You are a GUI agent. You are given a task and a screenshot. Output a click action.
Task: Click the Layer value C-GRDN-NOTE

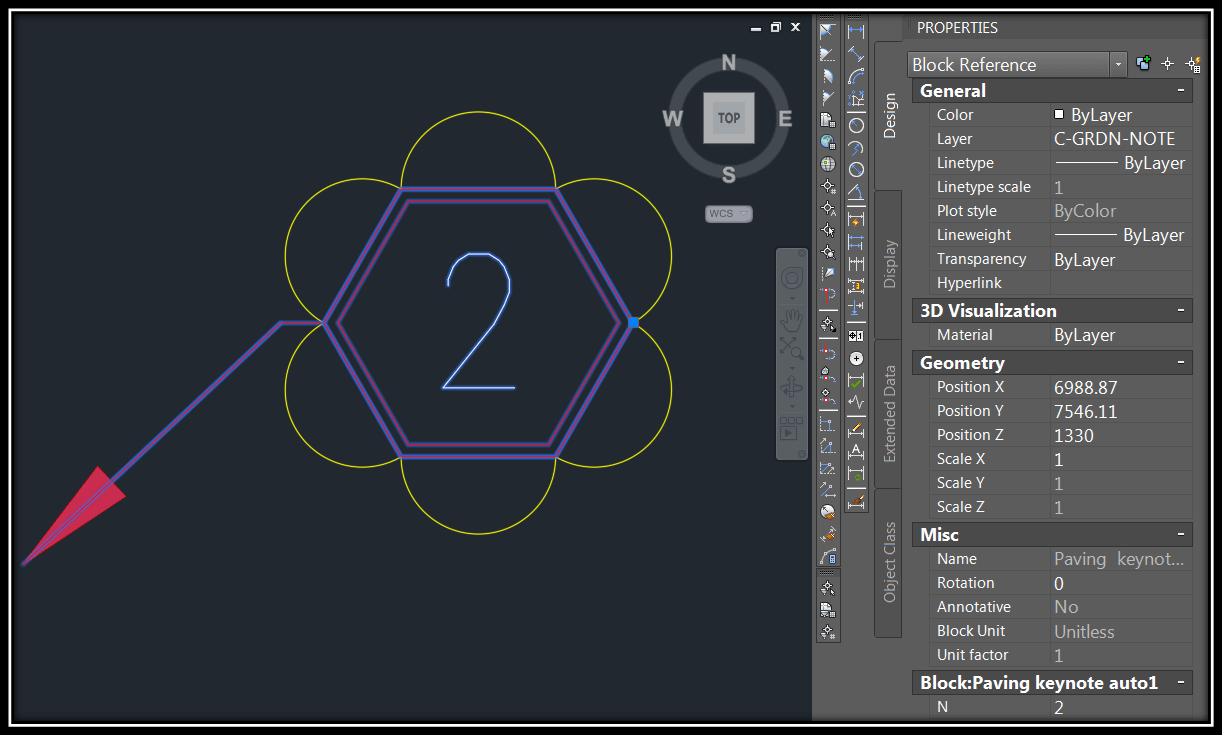pyautogui.click(x=1114, y=139)
